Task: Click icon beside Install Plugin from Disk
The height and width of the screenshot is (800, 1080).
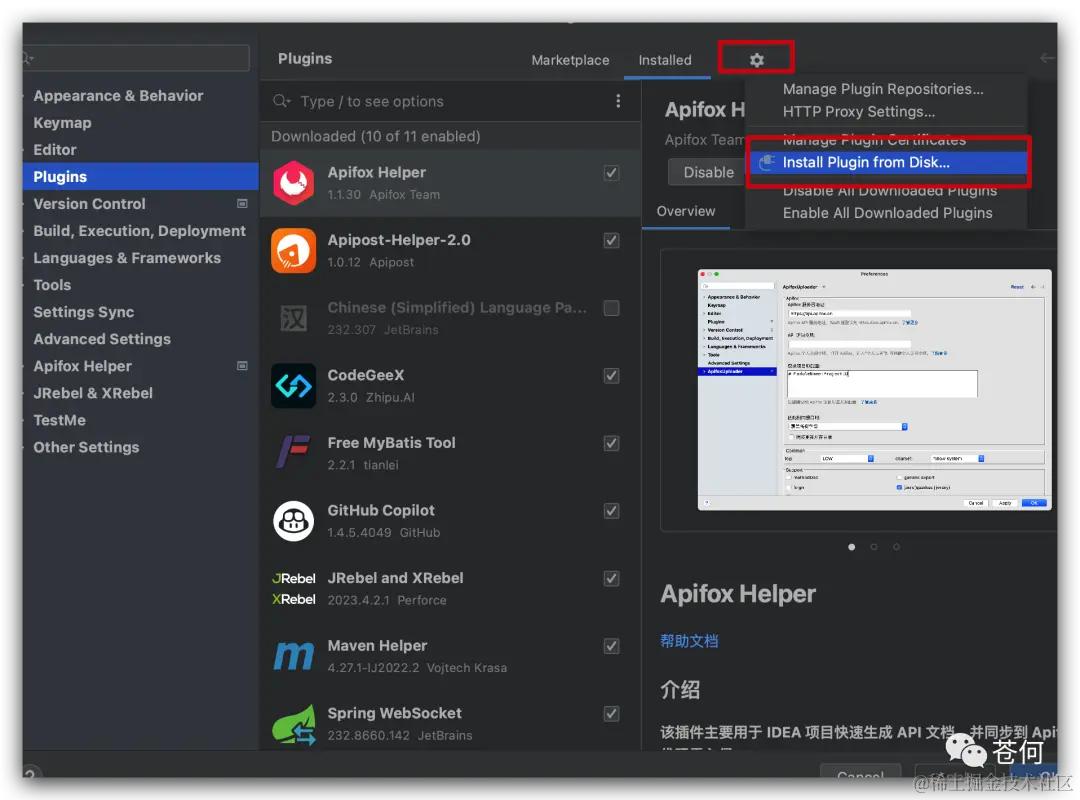Action: pyautogui.click(x=767, y=163)
